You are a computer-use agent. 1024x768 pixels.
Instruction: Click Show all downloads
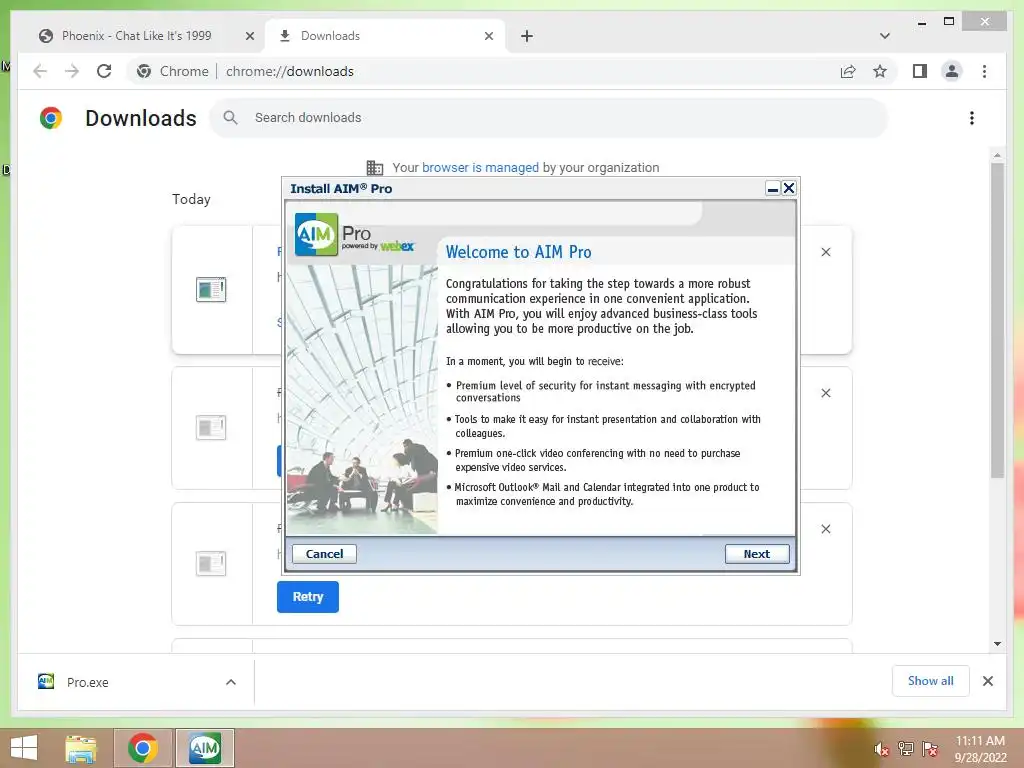tap(931, 681)
